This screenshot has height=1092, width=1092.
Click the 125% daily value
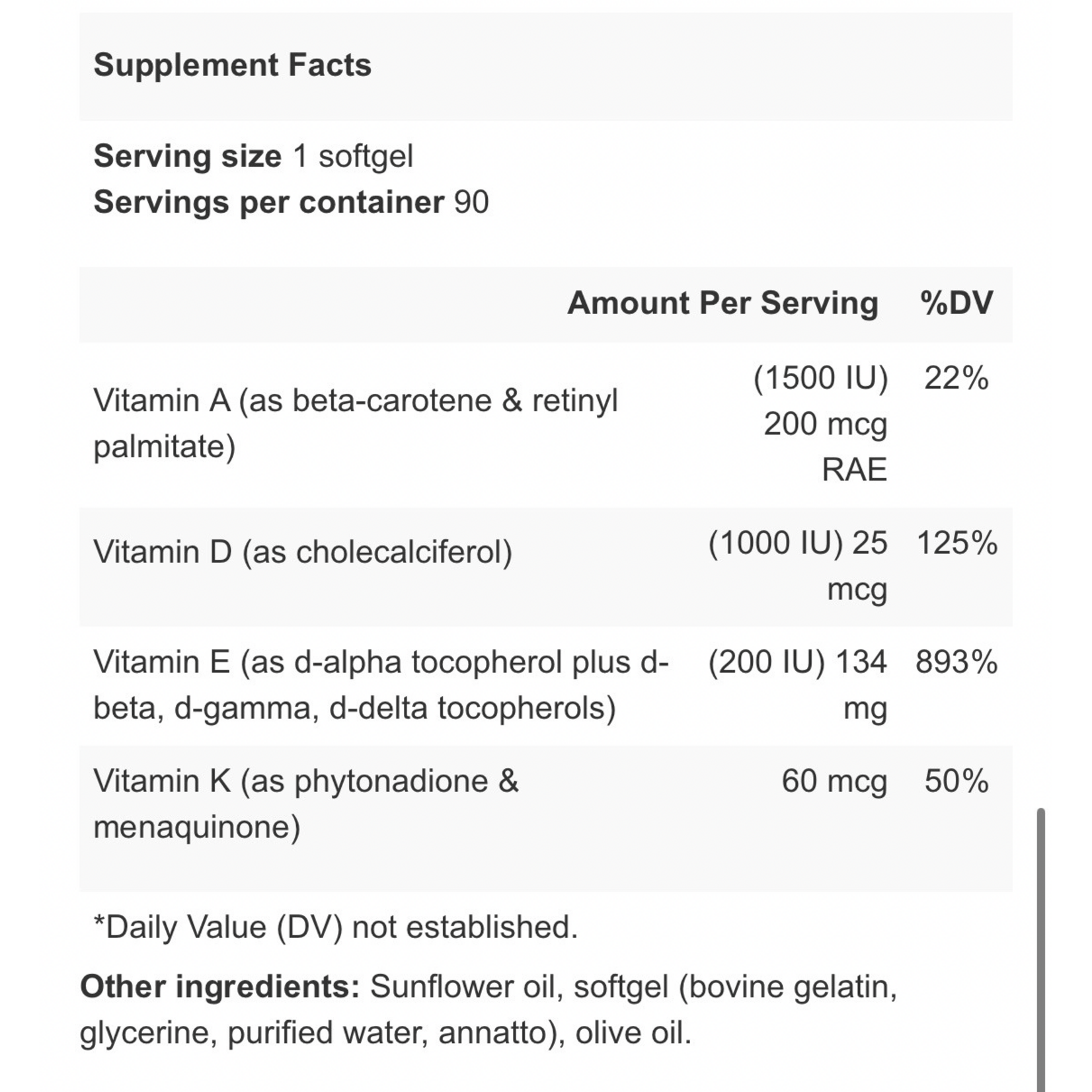(x=956, y=543)
